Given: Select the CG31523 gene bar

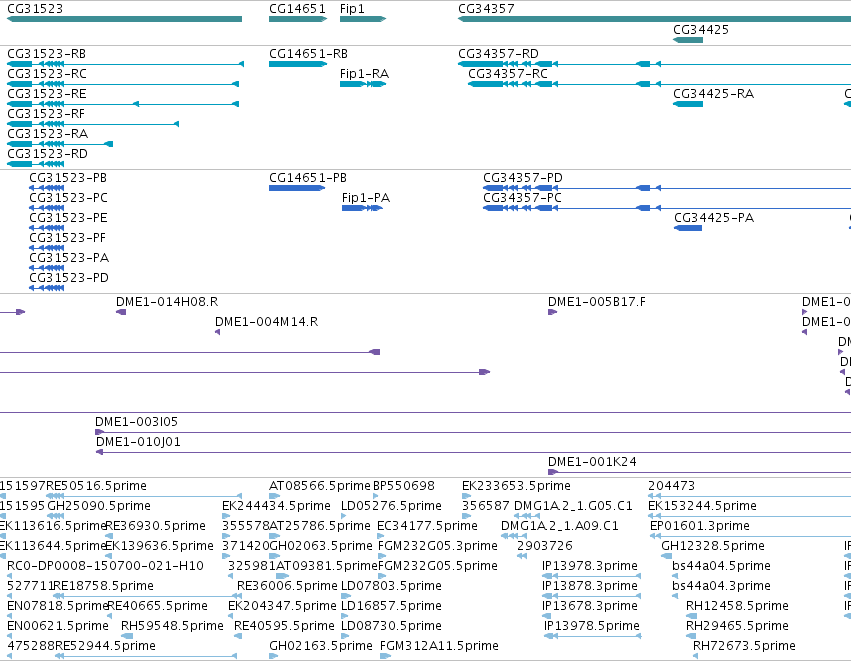Looking at the screenshot, I should click(124, 19).
